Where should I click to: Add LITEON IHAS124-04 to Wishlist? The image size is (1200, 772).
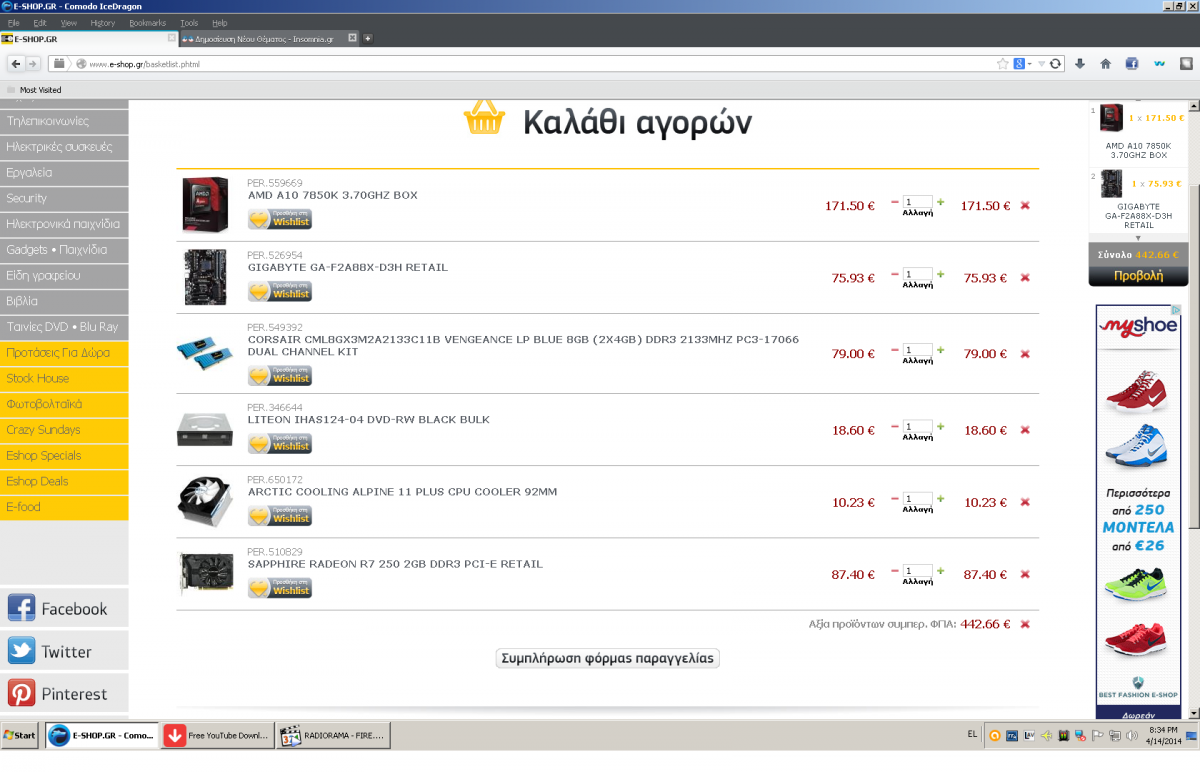[x=280, y=443]
